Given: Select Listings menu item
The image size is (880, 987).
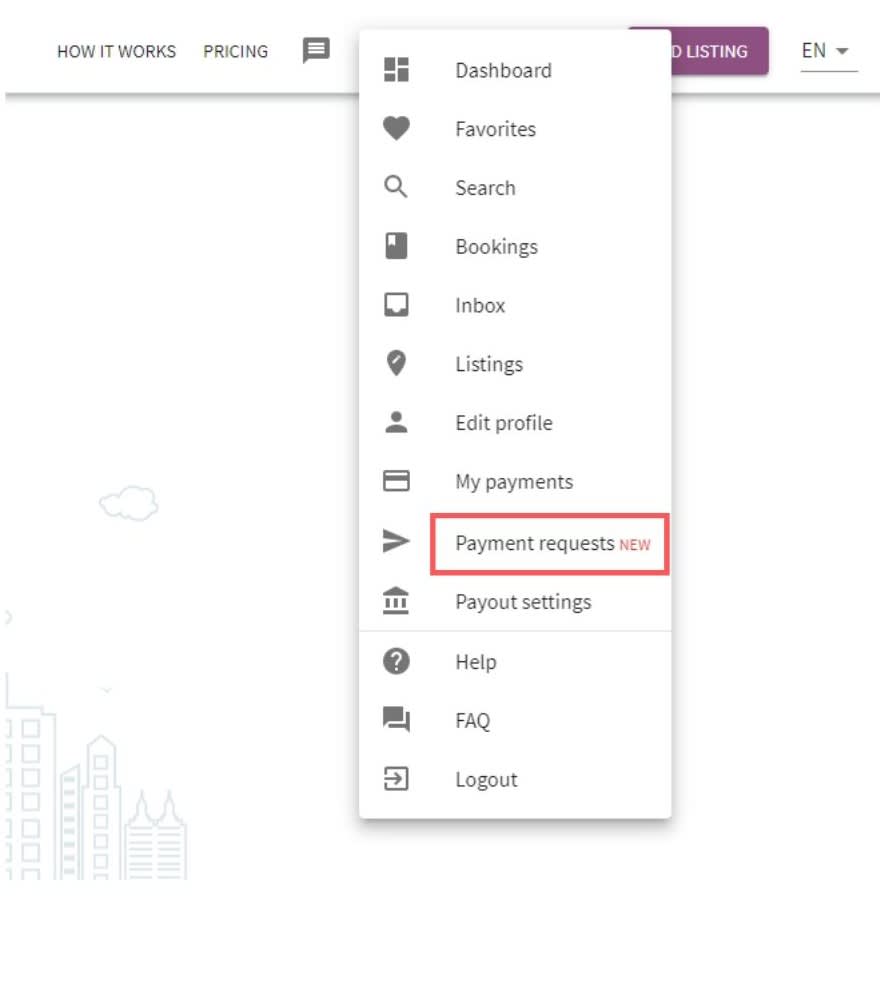Looking at the screenshot, I should (x=515, y=363).
